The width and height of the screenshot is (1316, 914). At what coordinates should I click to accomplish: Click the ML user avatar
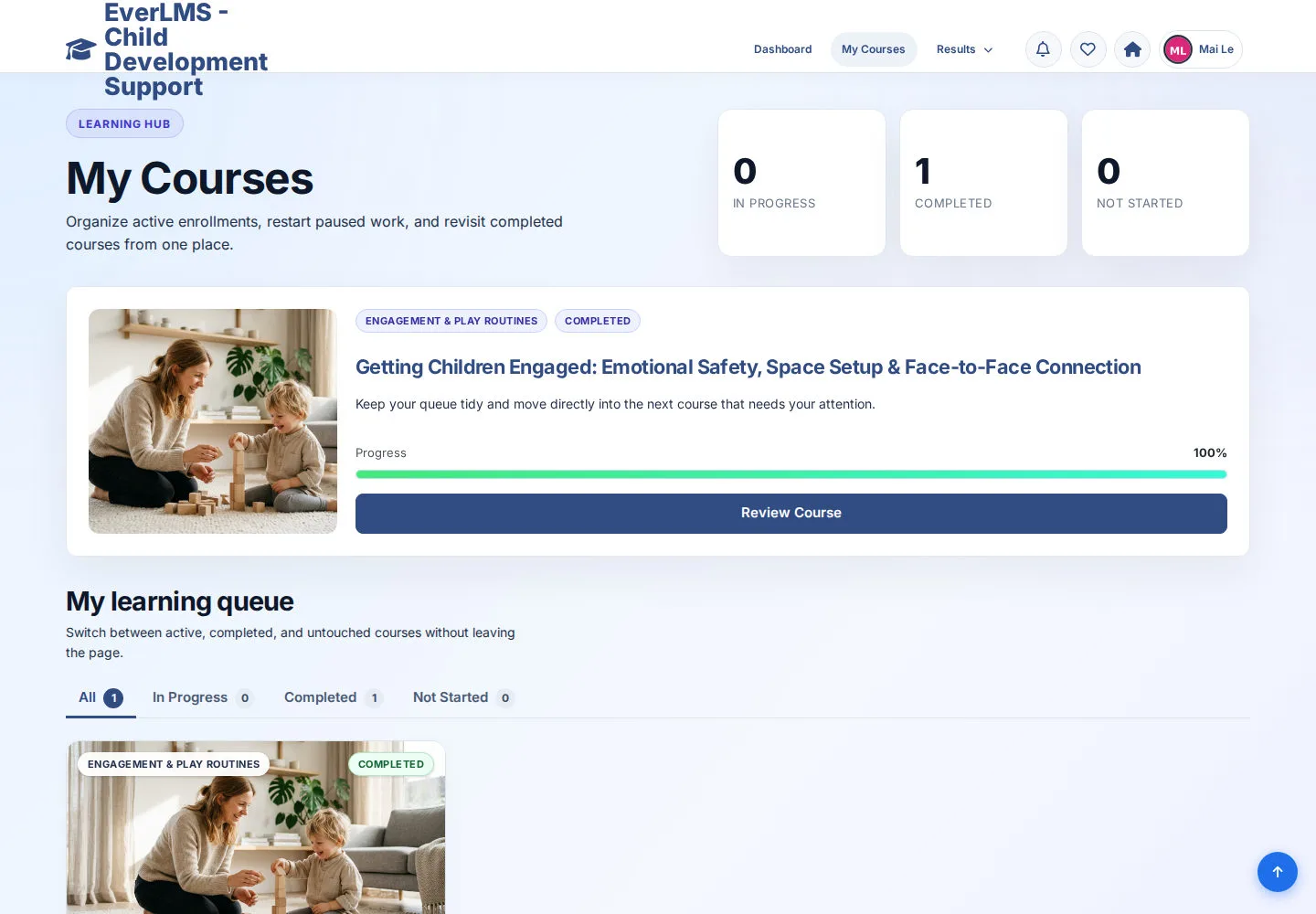click(1178, 49)
